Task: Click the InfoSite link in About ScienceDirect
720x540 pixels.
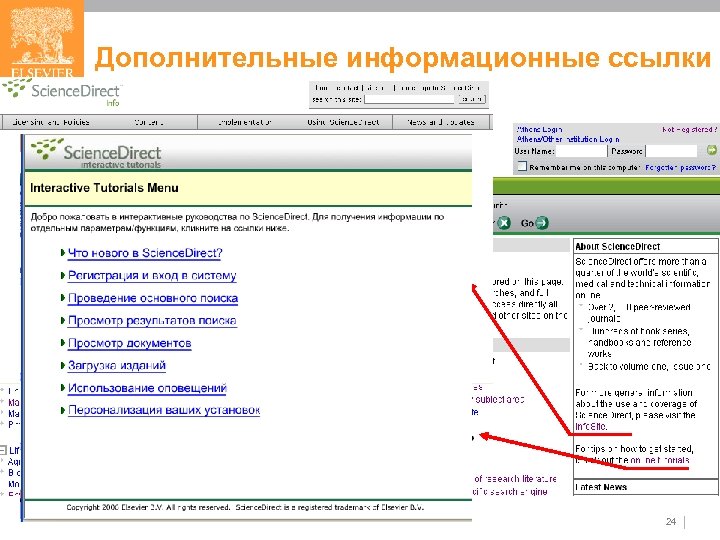Action: (x=590, y=427)
